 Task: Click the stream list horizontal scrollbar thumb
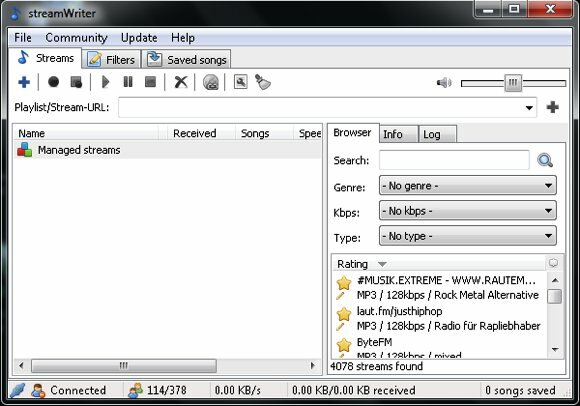pos(124,366)
